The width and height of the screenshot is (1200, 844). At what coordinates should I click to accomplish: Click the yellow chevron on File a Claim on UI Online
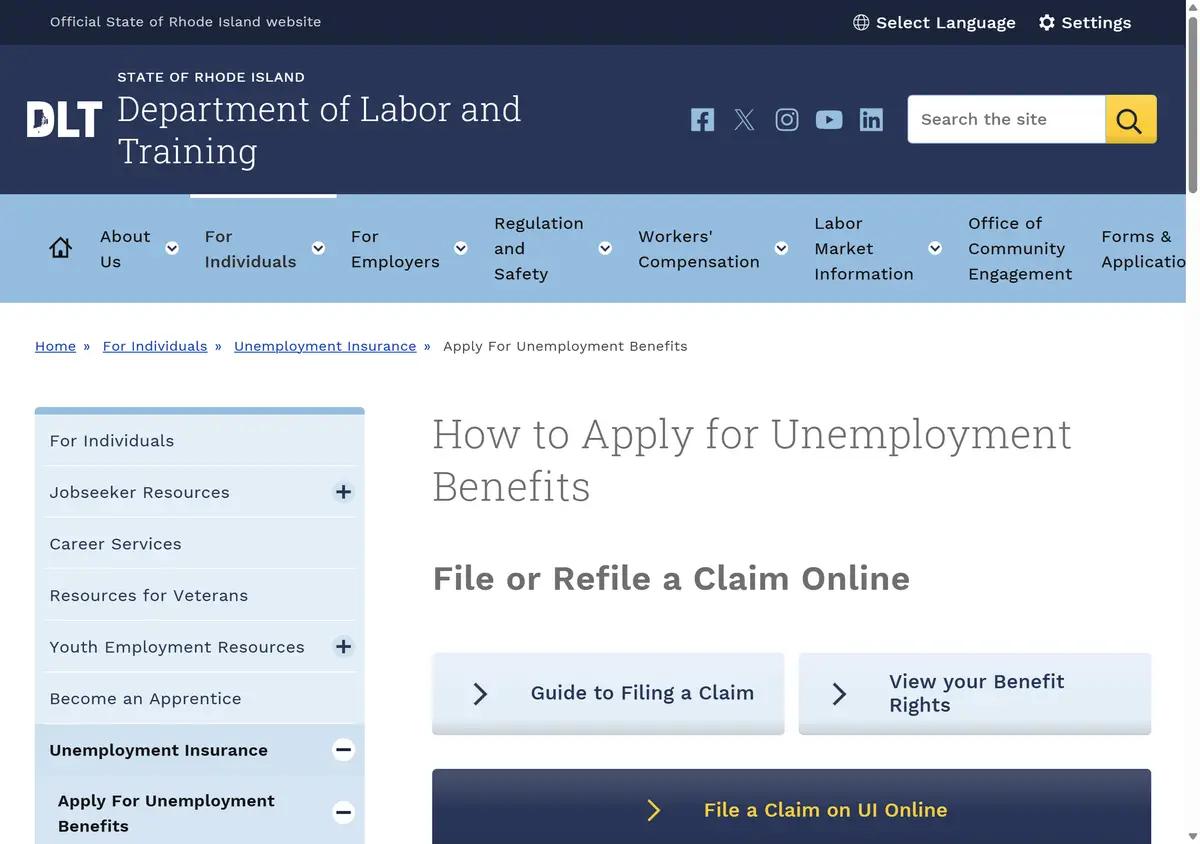coord(654,810)
